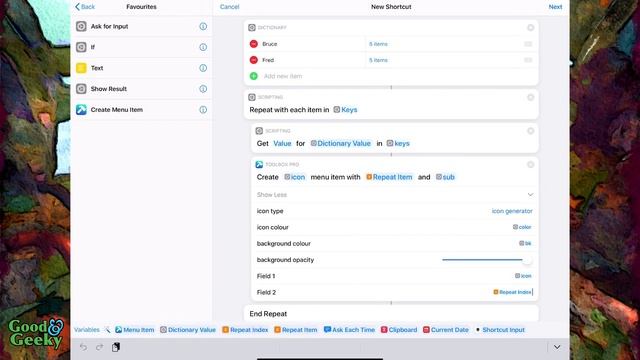
Task: Insert Shortcut Input variable
Action: pyautogui.click(x=500, y=330)
